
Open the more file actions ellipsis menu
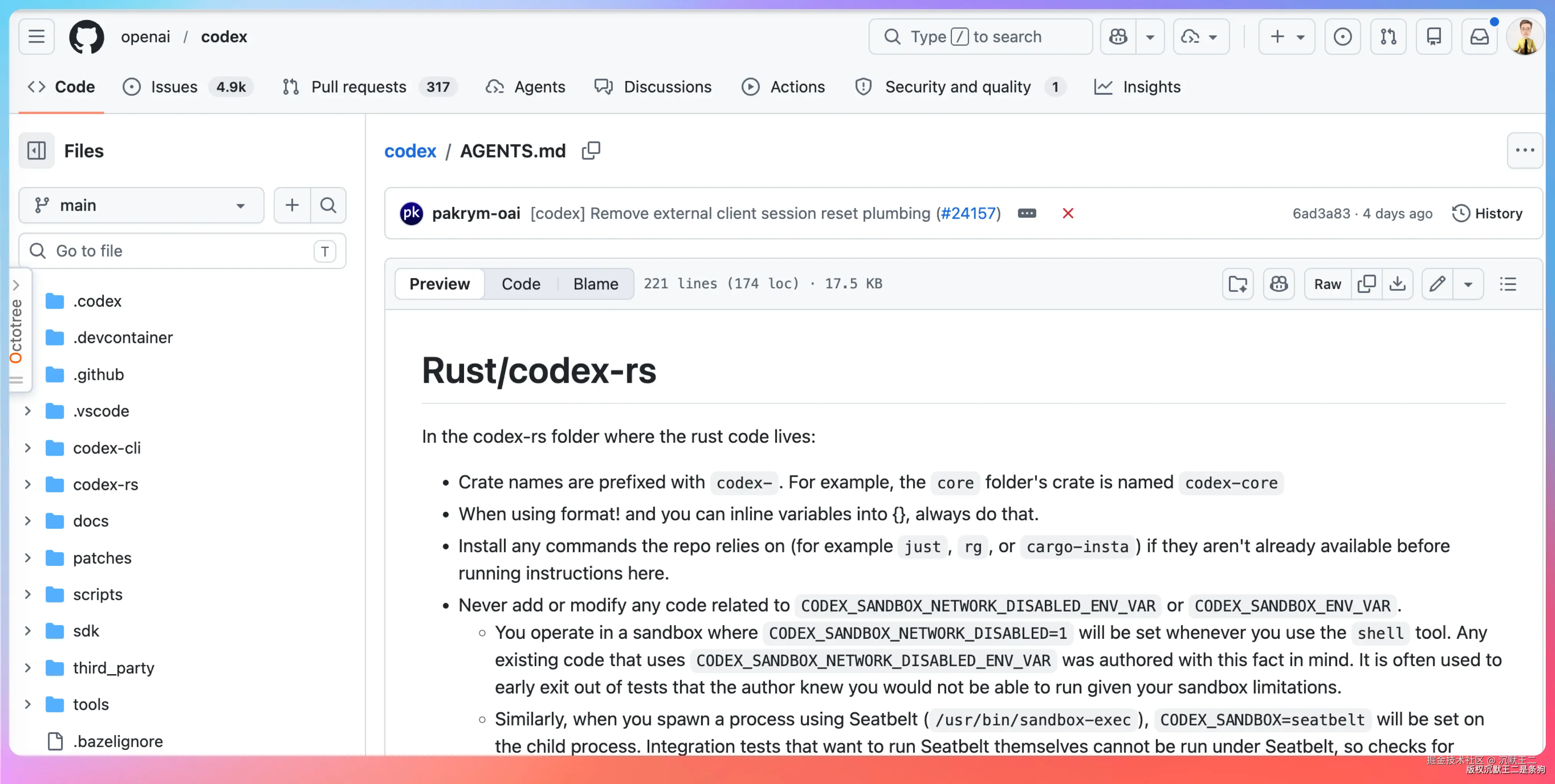[1524, 151]
